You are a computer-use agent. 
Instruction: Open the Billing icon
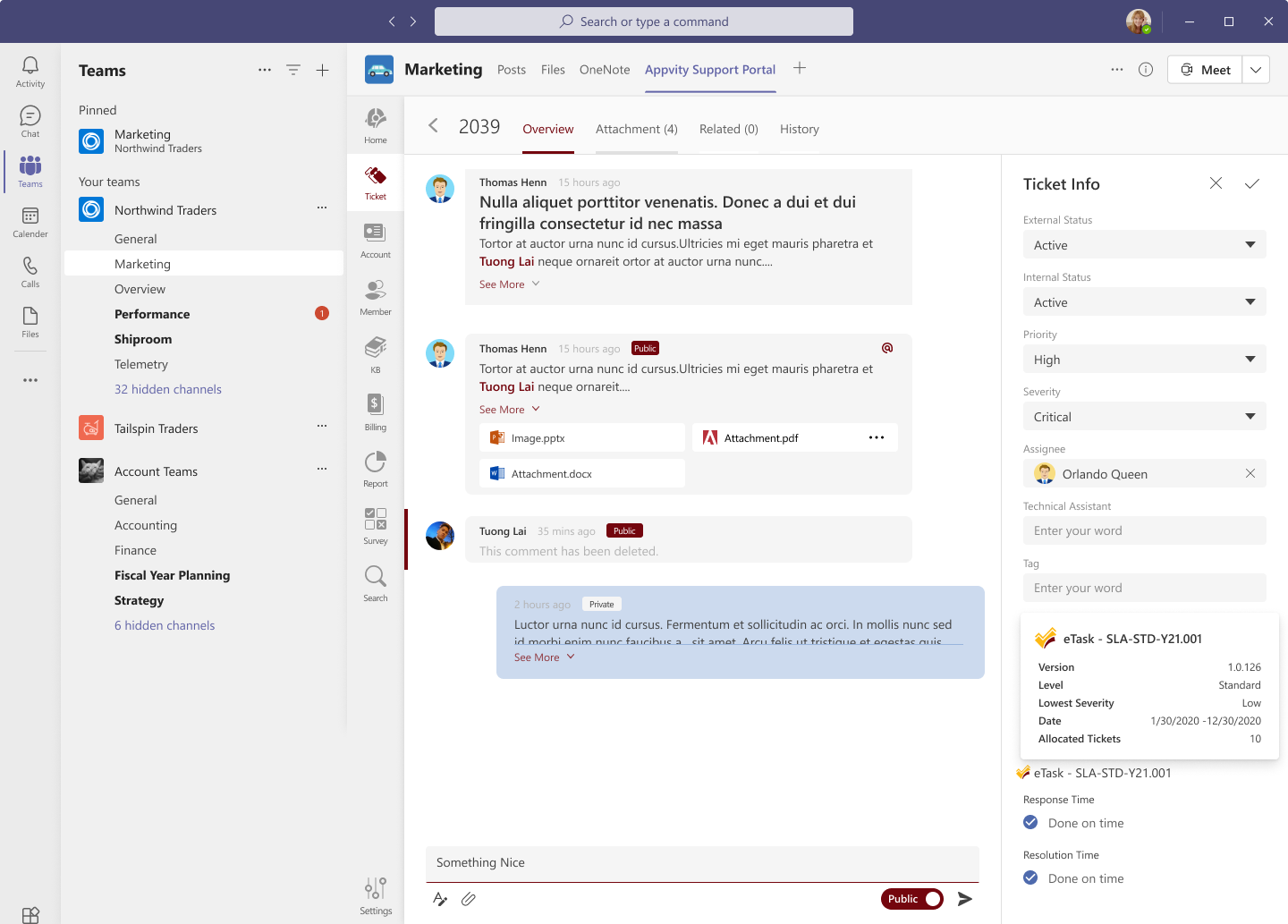click(x=375, y=410)
